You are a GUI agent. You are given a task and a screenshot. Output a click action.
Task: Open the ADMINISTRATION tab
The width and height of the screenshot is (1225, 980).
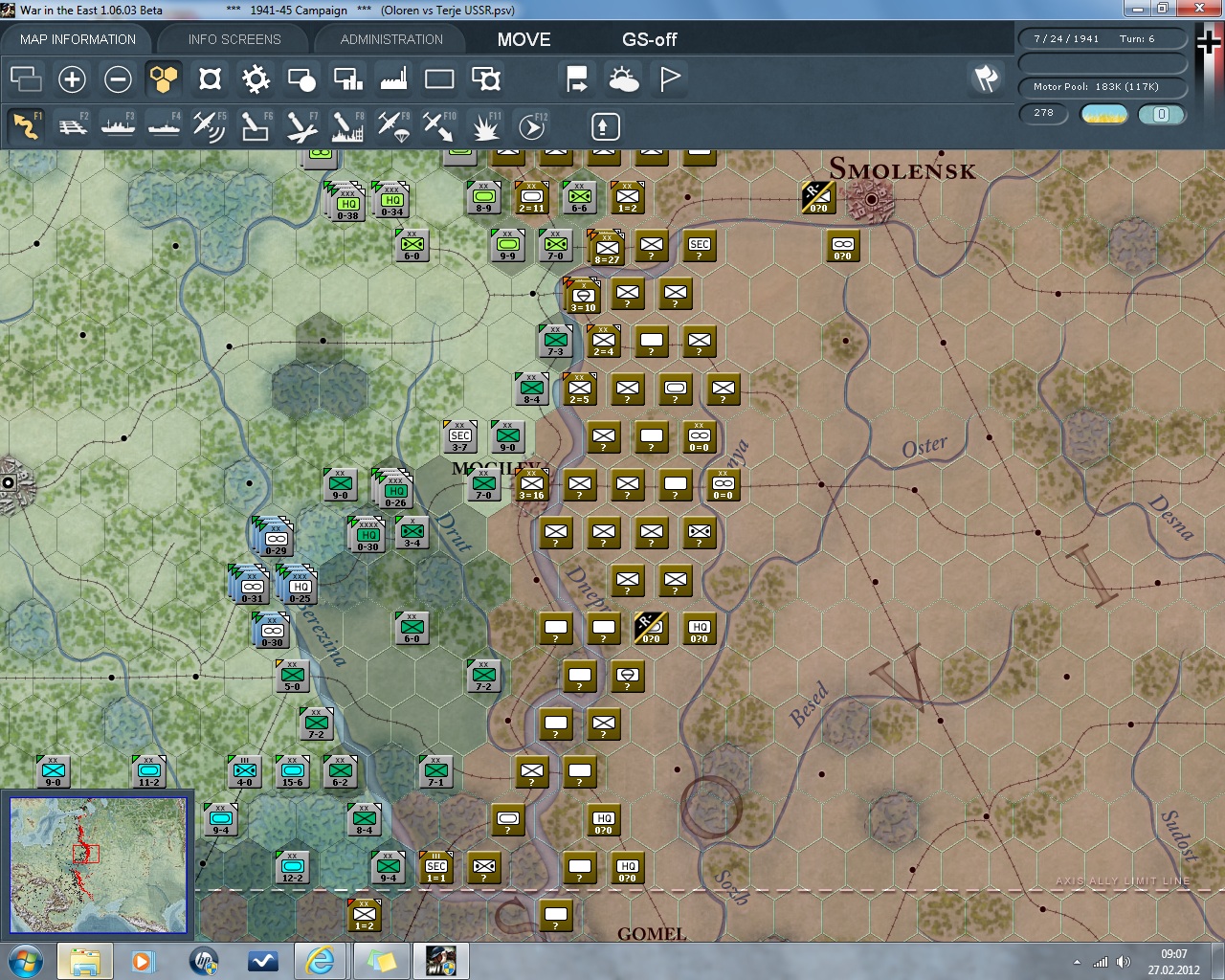[391, 39]
